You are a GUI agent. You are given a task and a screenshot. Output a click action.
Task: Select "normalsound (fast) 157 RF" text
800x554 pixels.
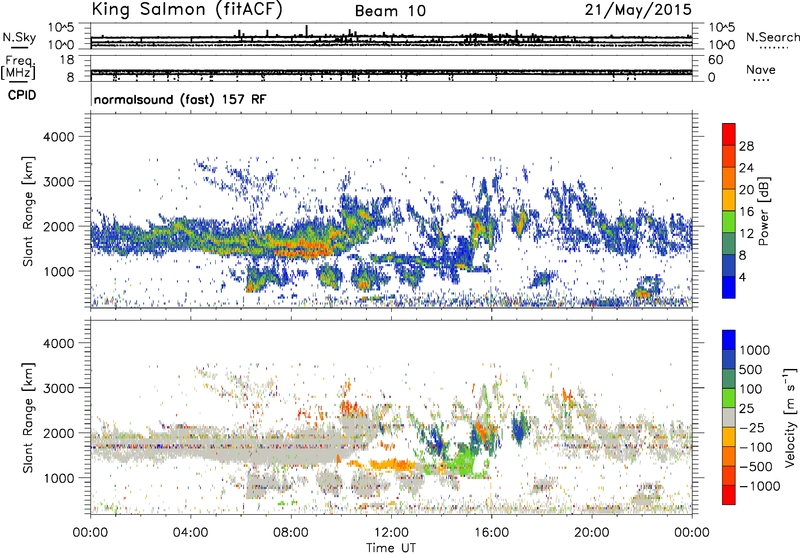[180, 99]
